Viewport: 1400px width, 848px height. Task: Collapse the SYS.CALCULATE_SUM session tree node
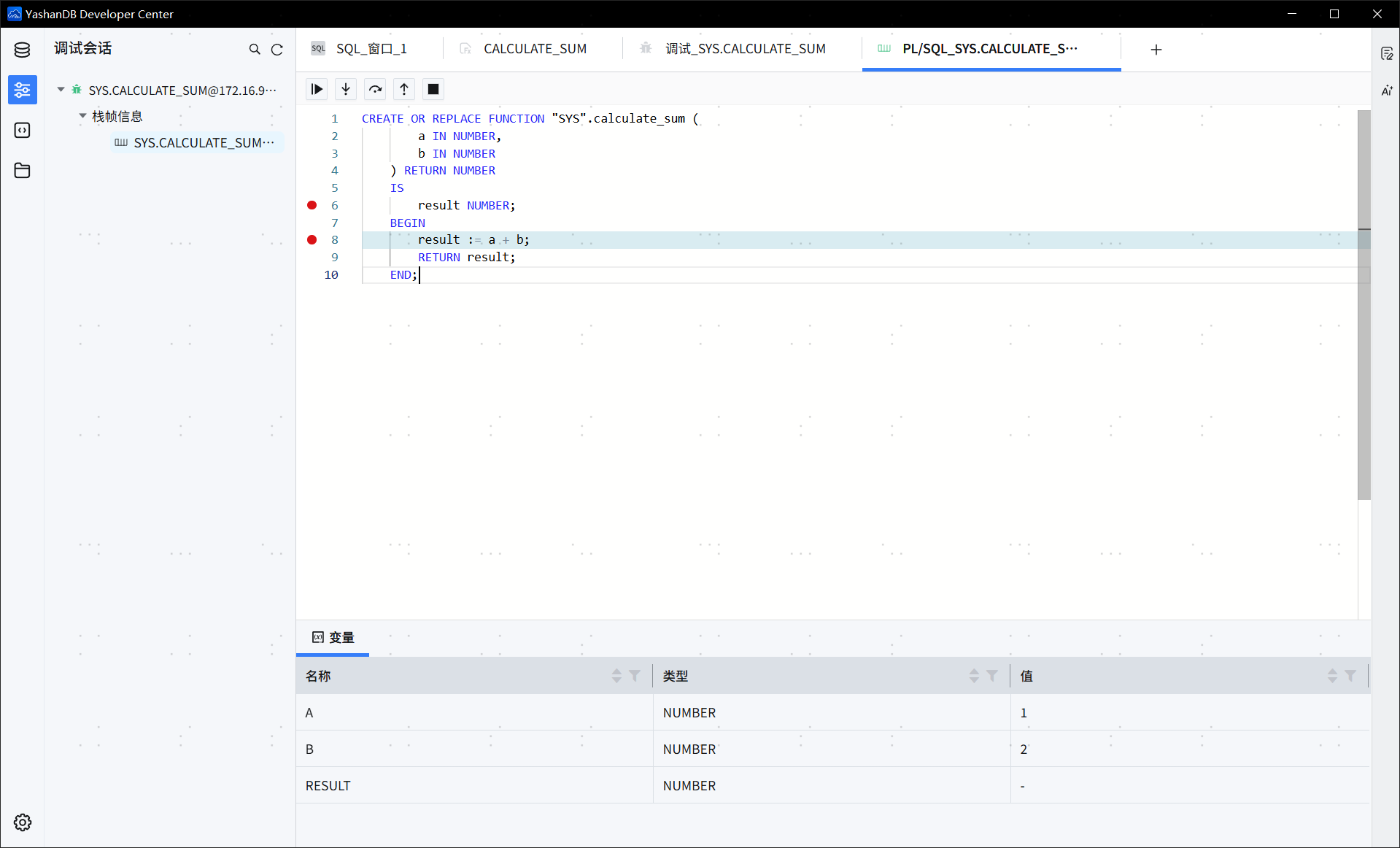coord(61,90)
